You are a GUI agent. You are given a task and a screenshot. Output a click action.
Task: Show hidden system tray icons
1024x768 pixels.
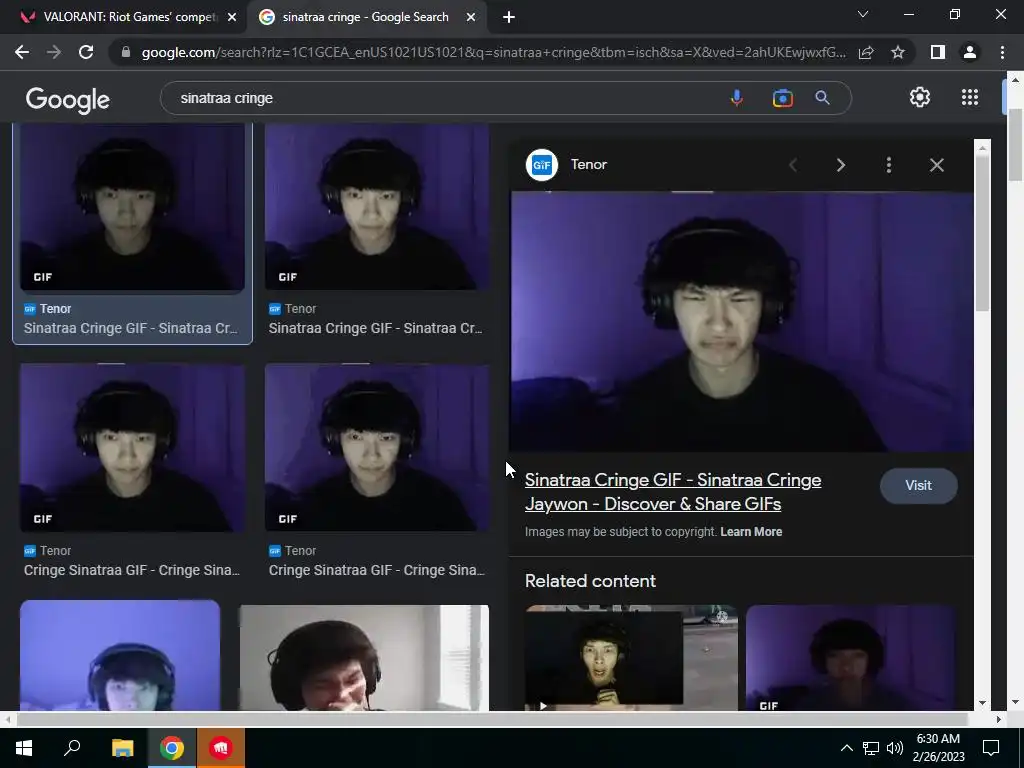(846, 748)
